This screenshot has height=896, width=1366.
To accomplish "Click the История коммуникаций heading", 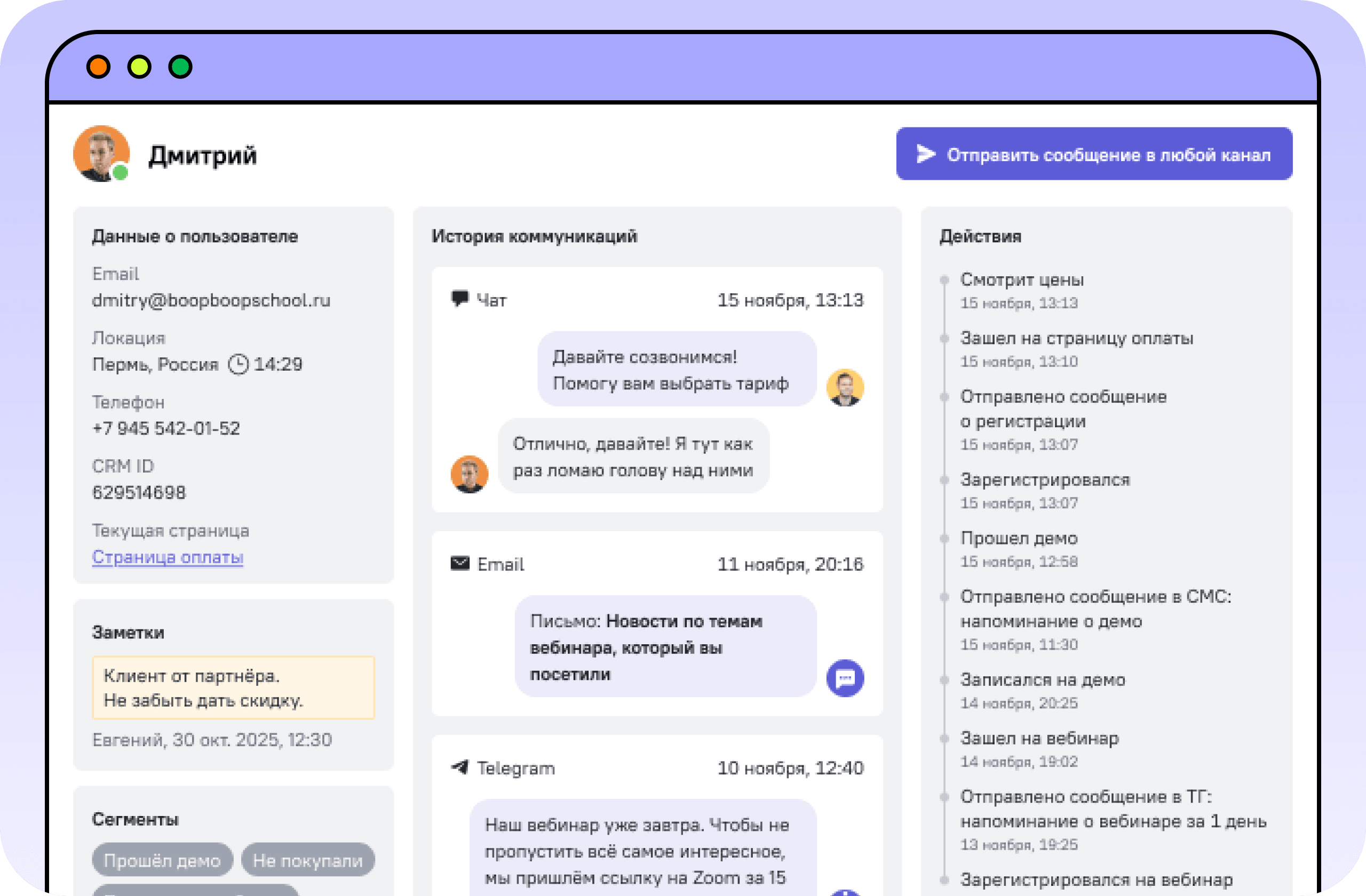I will (534, 236).
